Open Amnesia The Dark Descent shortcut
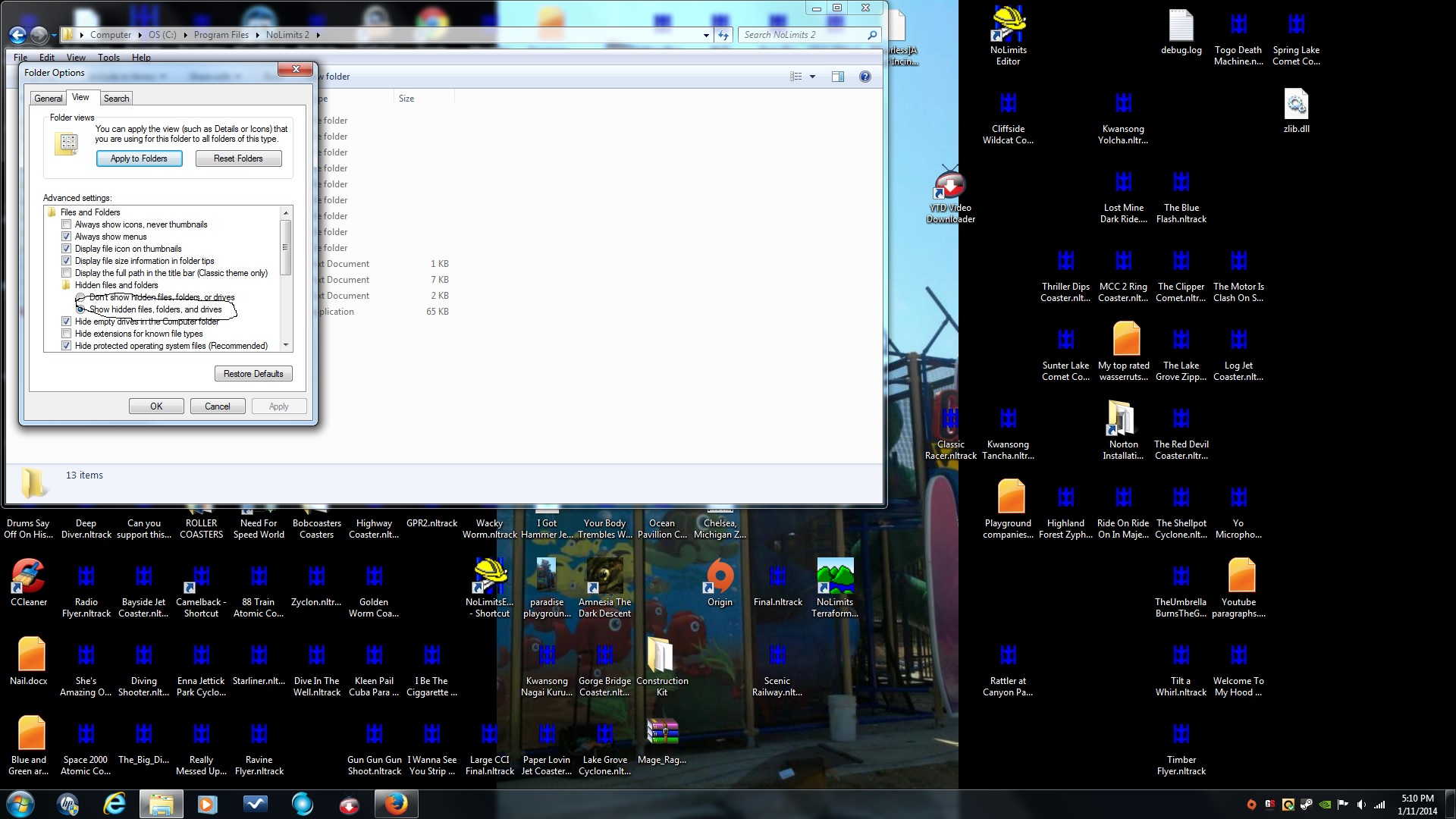This screenshot has width=1456, height=819. 604,588
